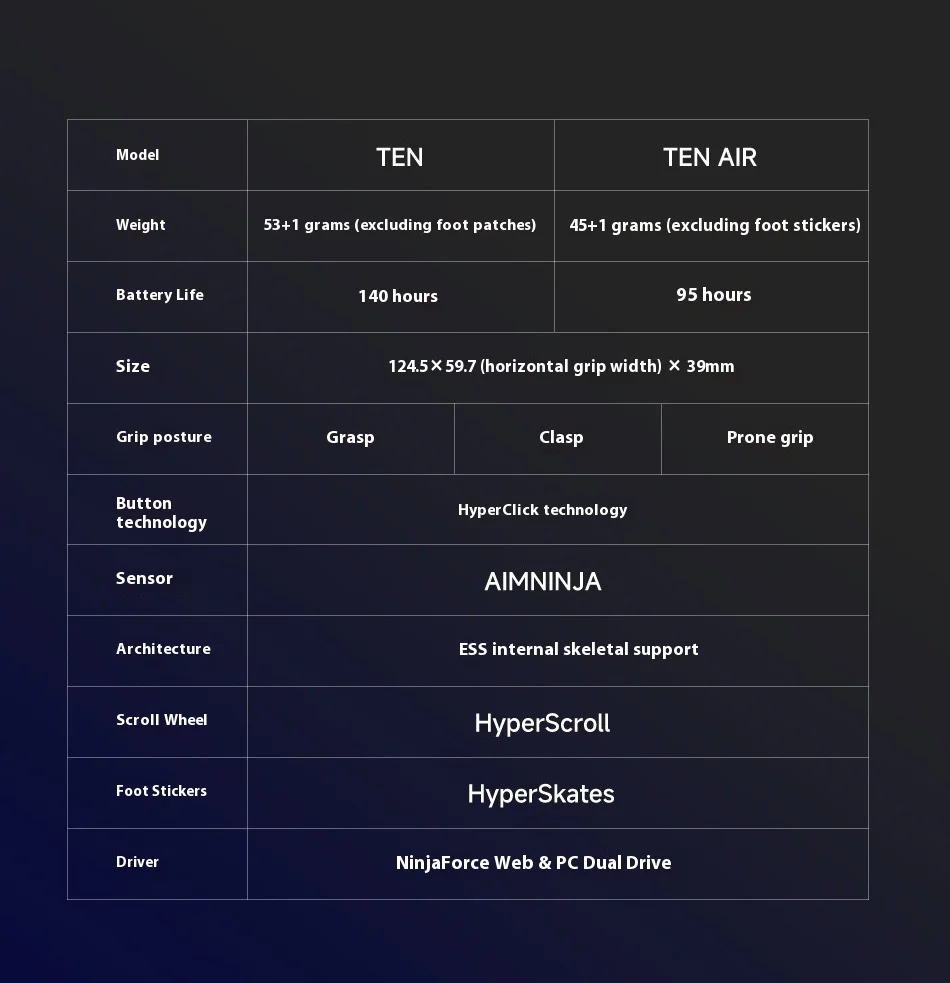Select the Grasp grip posture cell
950x983 pixels.
pyautogui.click(x=350, y=437)
